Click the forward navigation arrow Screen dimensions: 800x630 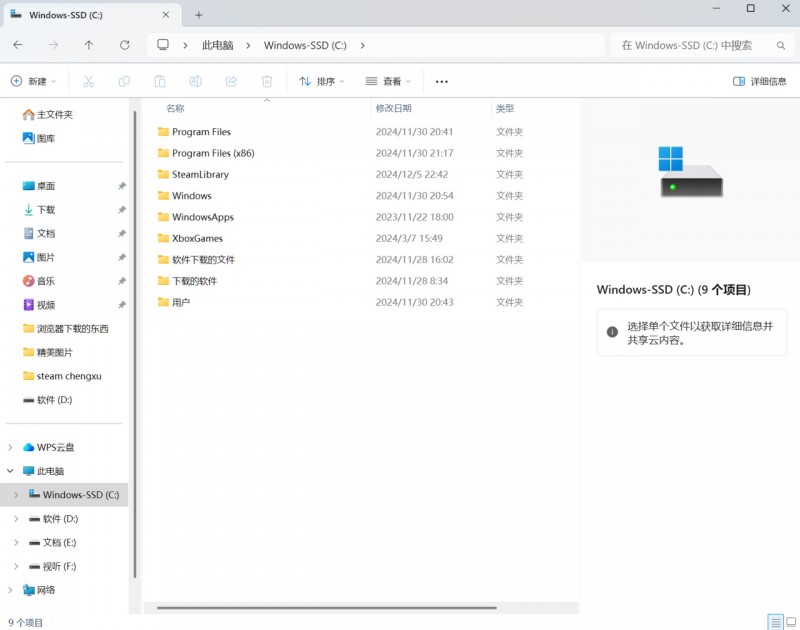pyautogui.click(x=54, y=45)
